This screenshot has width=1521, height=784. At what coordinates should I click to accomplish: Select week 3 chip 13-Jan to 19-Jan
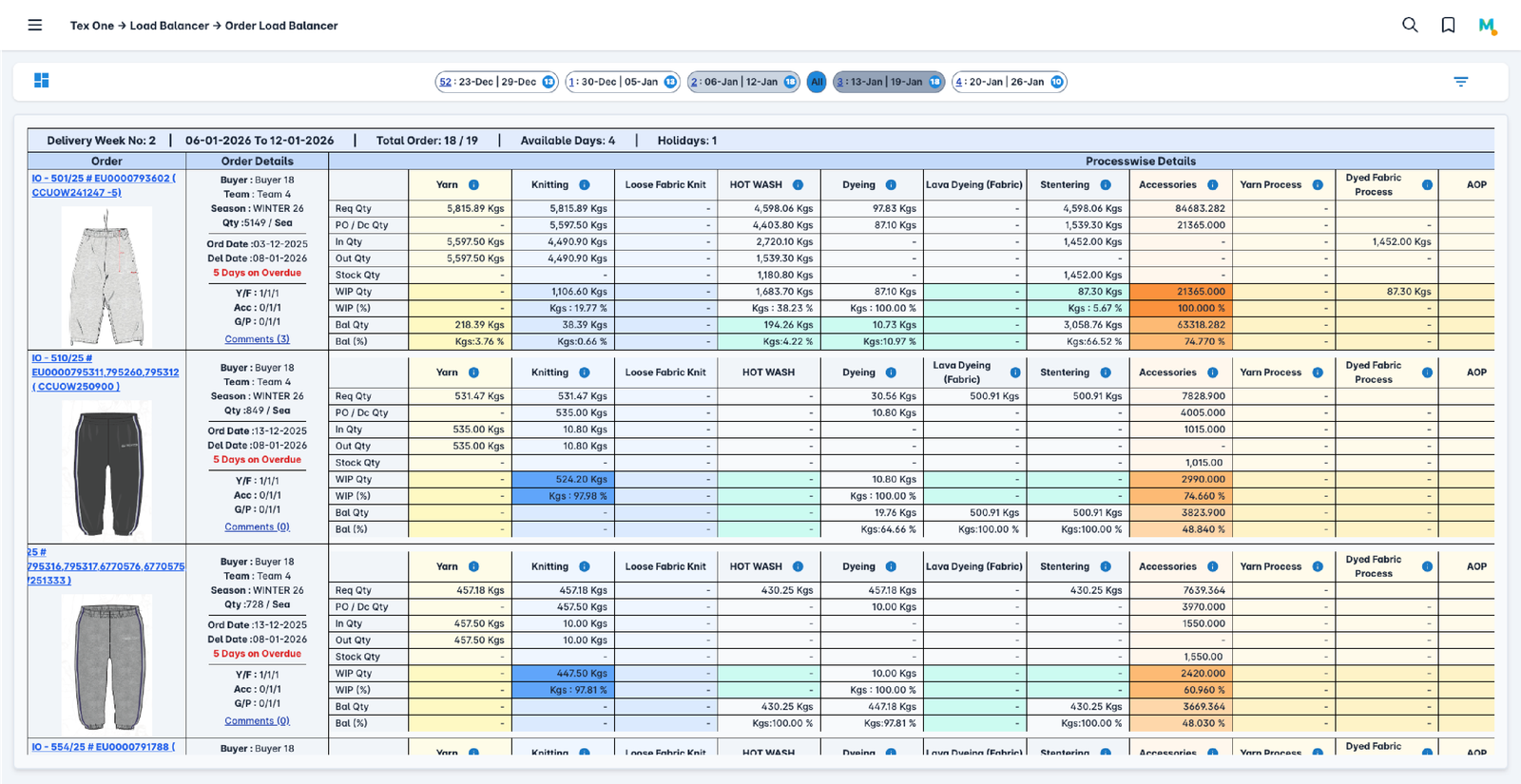888,82
